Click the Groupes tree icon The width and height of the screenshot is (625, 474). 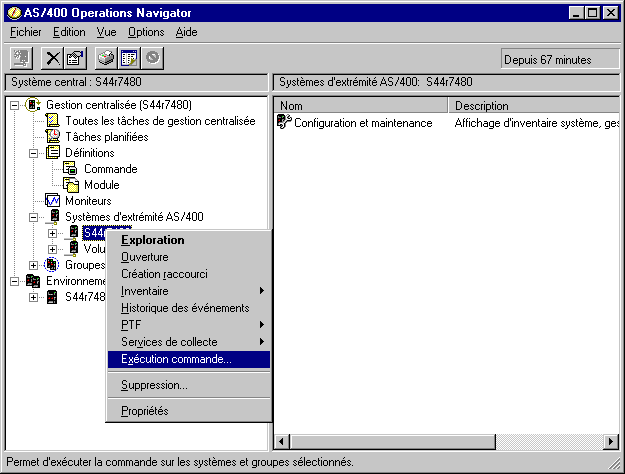pos(51,264)
